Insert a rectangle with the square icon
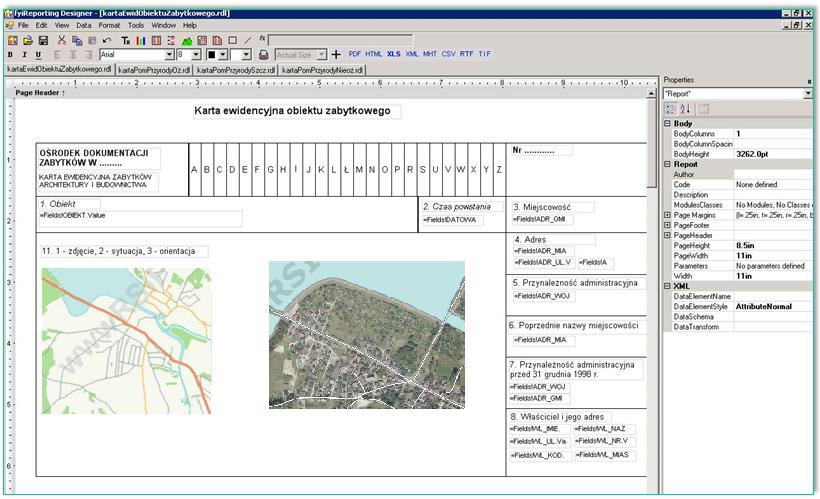 [x=232, y=40]
